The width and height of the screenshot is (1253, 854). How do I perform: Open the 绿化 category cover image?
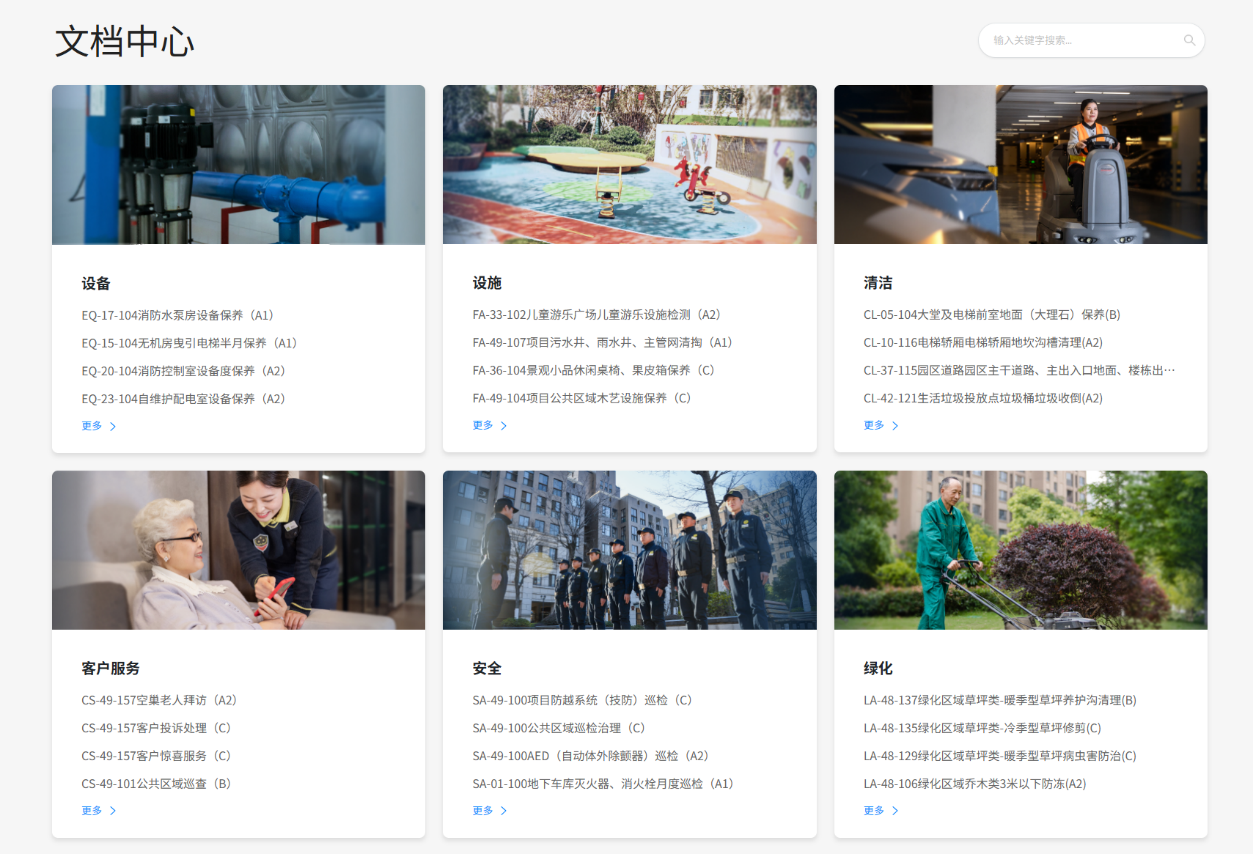1020,550
